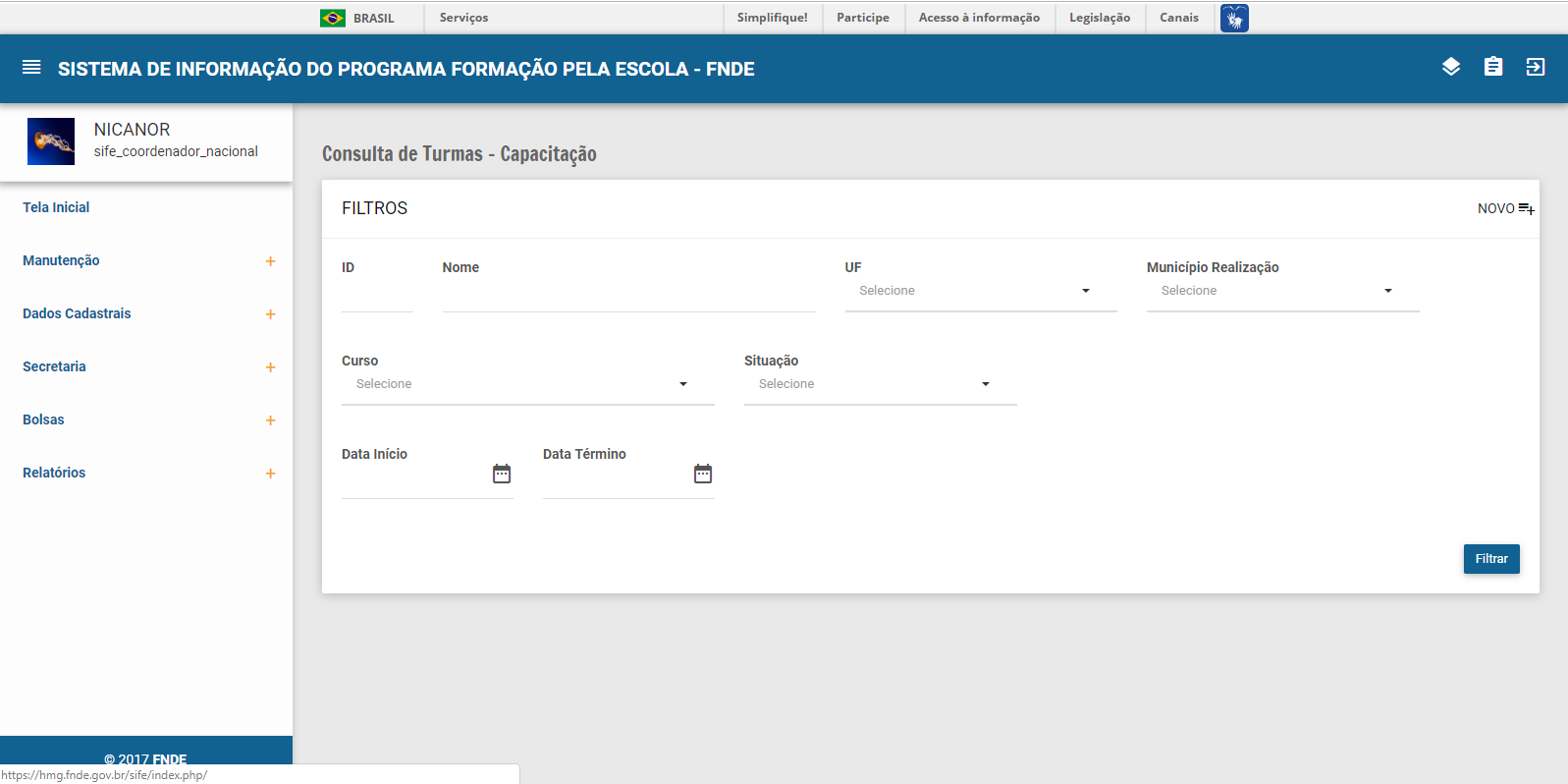1568x784 pixels.
Task: Open the Município Realização dropdown
Action: tap(1281, 291)
